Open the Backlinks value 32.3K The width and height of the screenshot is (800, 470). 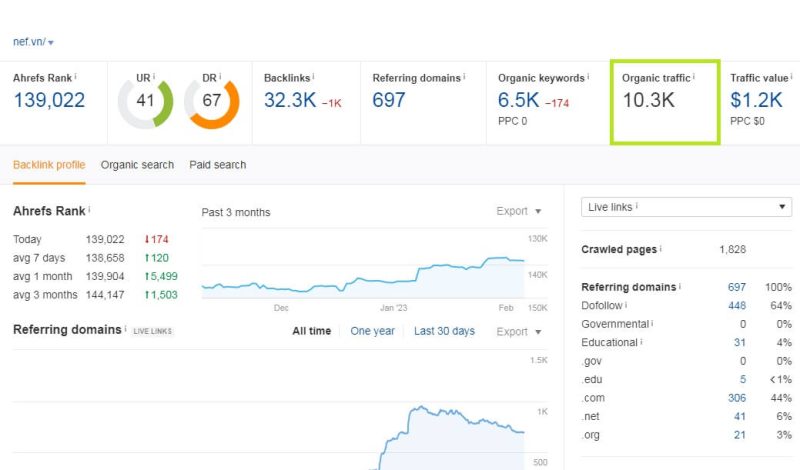(290, 100)
